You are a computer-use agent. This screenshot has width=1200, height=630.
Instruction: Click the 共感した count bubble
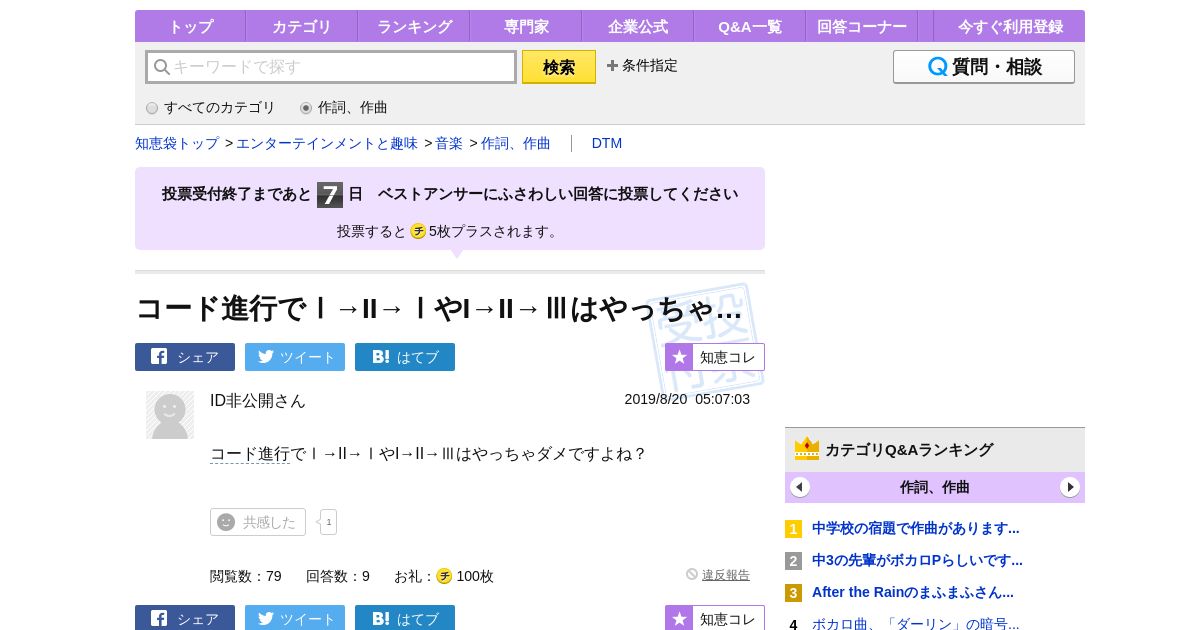tap(329, 522)
